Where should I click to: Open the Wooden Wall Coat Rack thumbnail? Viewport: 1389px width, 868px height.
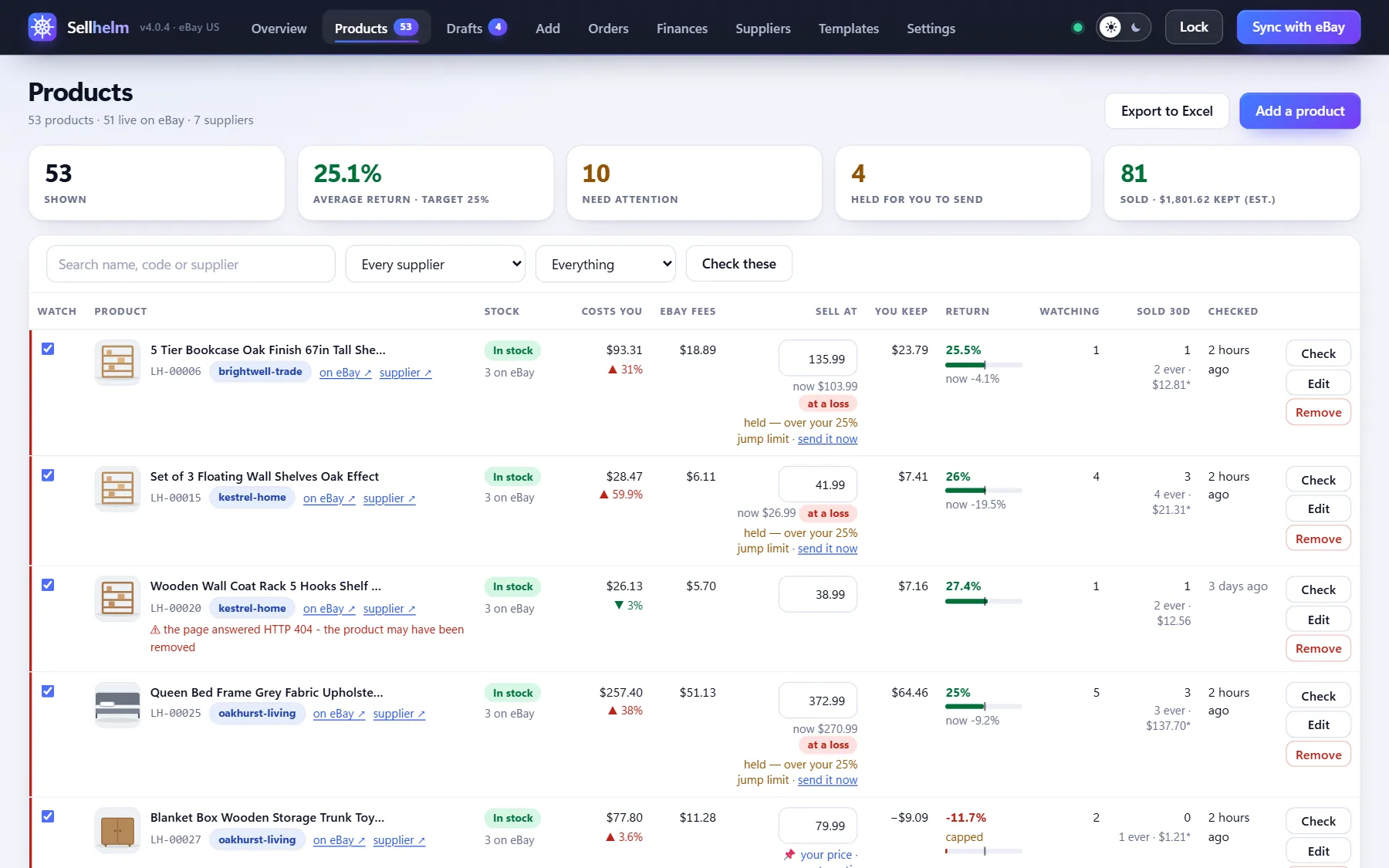tap(117, 598)
